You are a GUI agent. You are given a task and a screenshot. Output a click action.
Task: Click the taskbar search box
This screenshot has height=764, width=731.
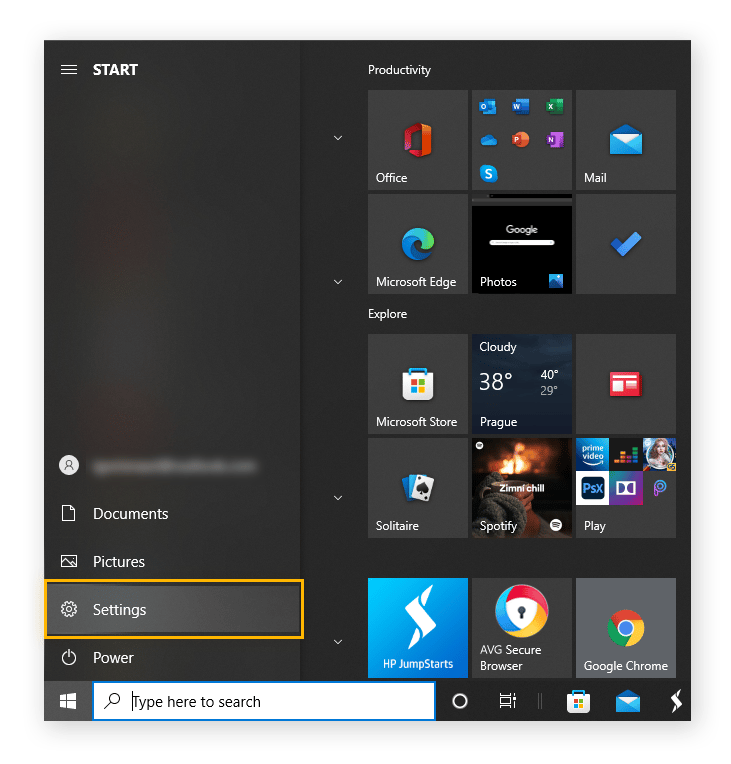pyautogui.click(x=264, y=702)
